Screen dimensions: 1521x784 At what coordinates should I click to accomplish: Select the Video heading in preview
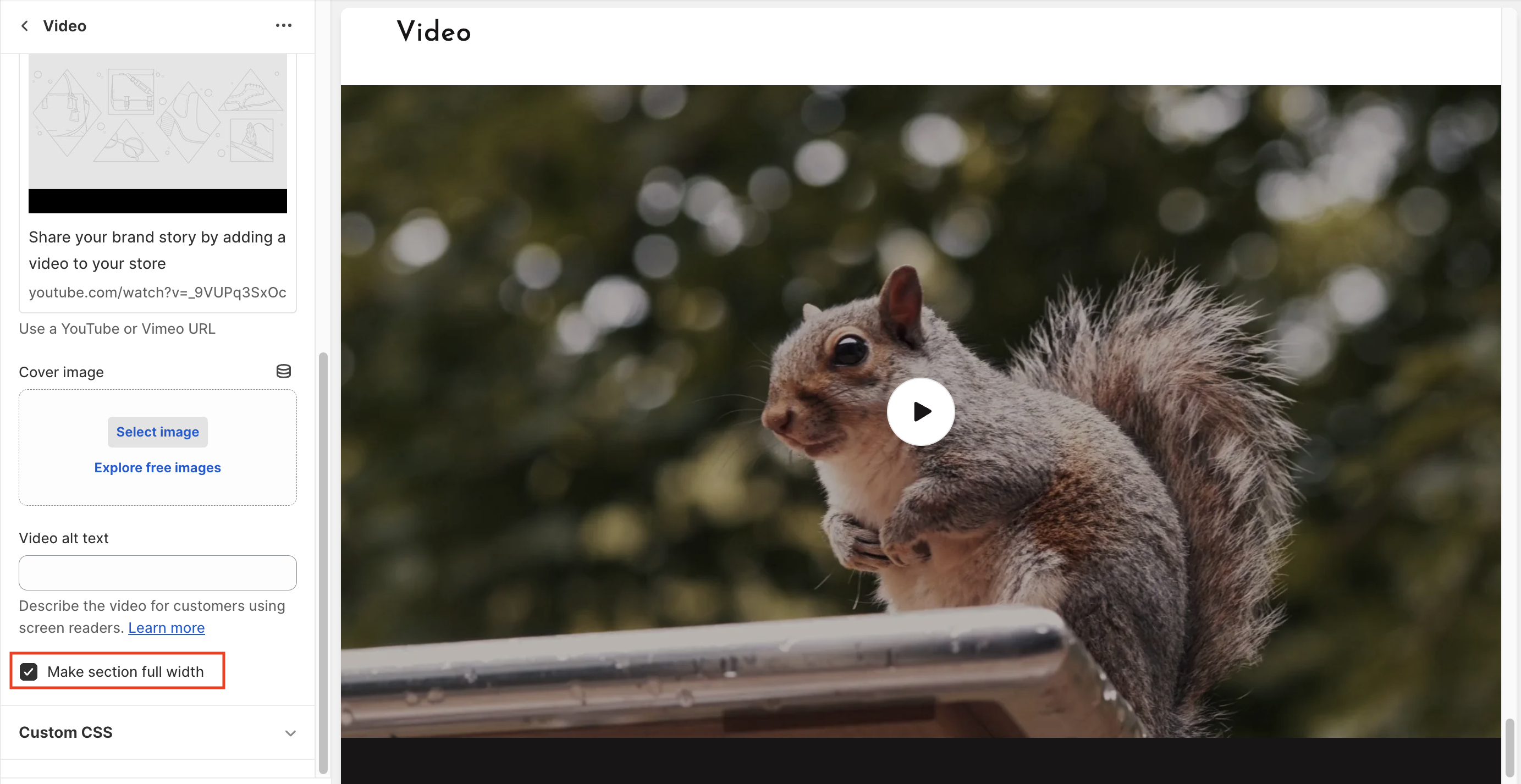click(x=433, y=32)
